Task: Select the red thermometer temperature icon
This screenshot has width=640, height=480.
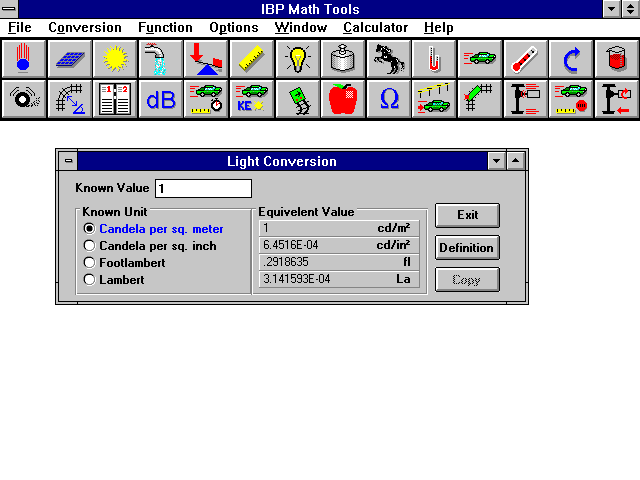Action: pyautogui.click(x=526, y=59)
